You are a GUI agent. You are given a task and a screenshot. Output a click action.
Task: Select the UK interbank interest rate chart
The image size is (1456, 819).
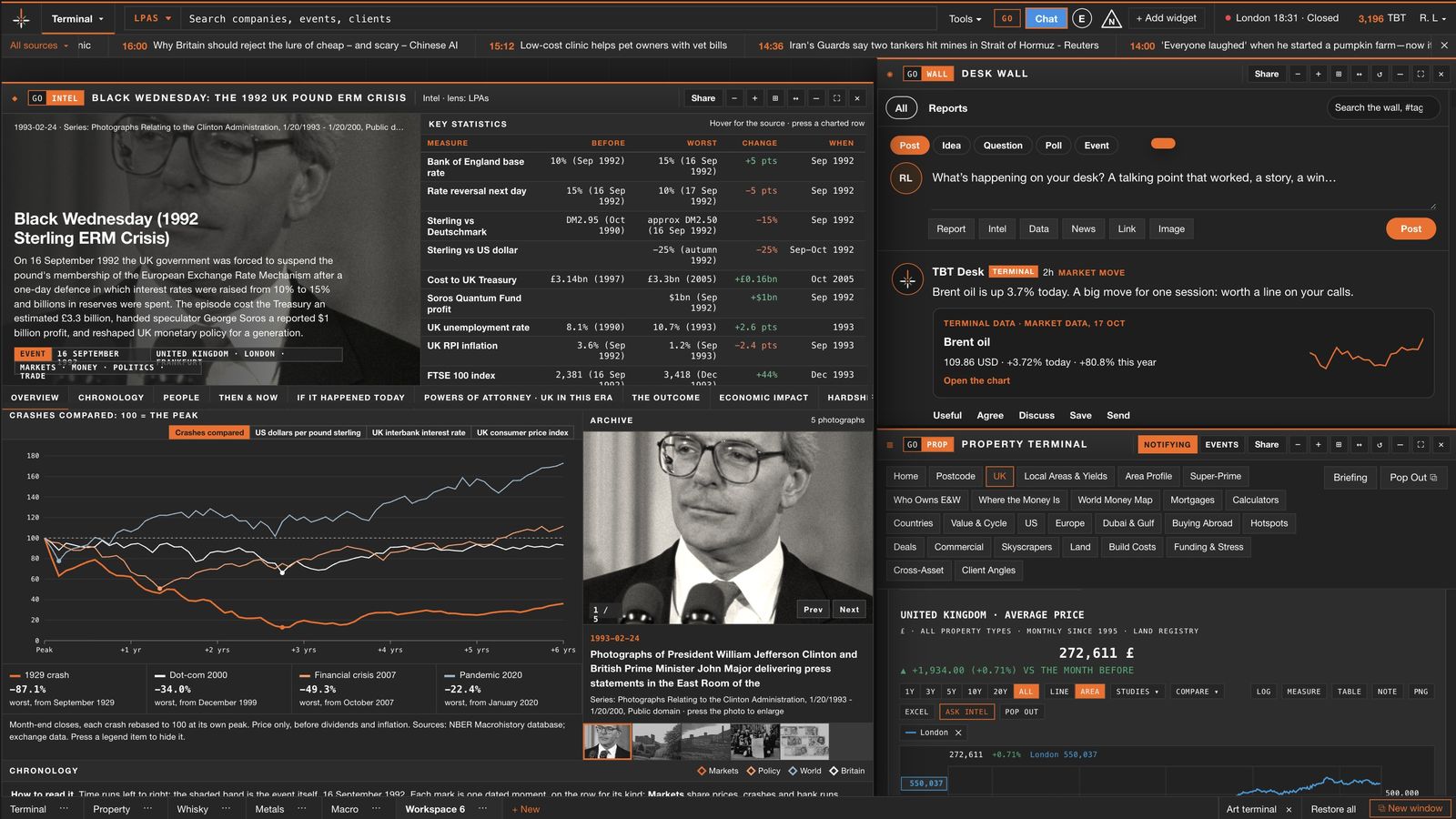click(x=419, y=432)
